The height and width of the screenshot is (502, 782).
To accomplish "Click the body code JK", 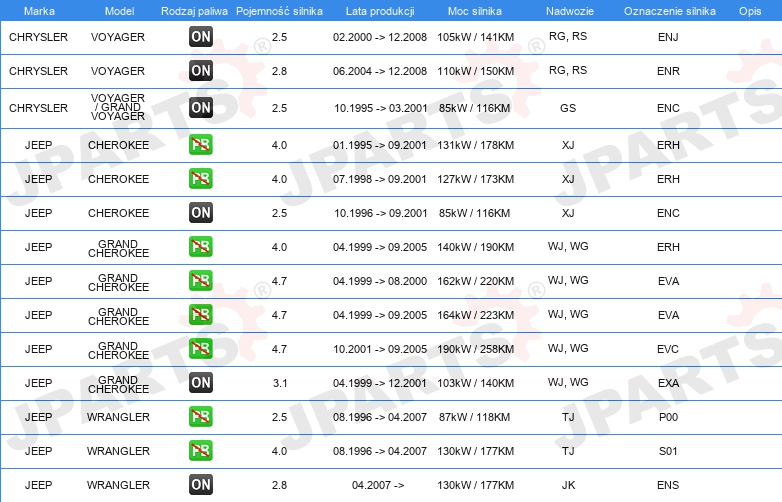I will pyautogui.click(x=568, y=485).
